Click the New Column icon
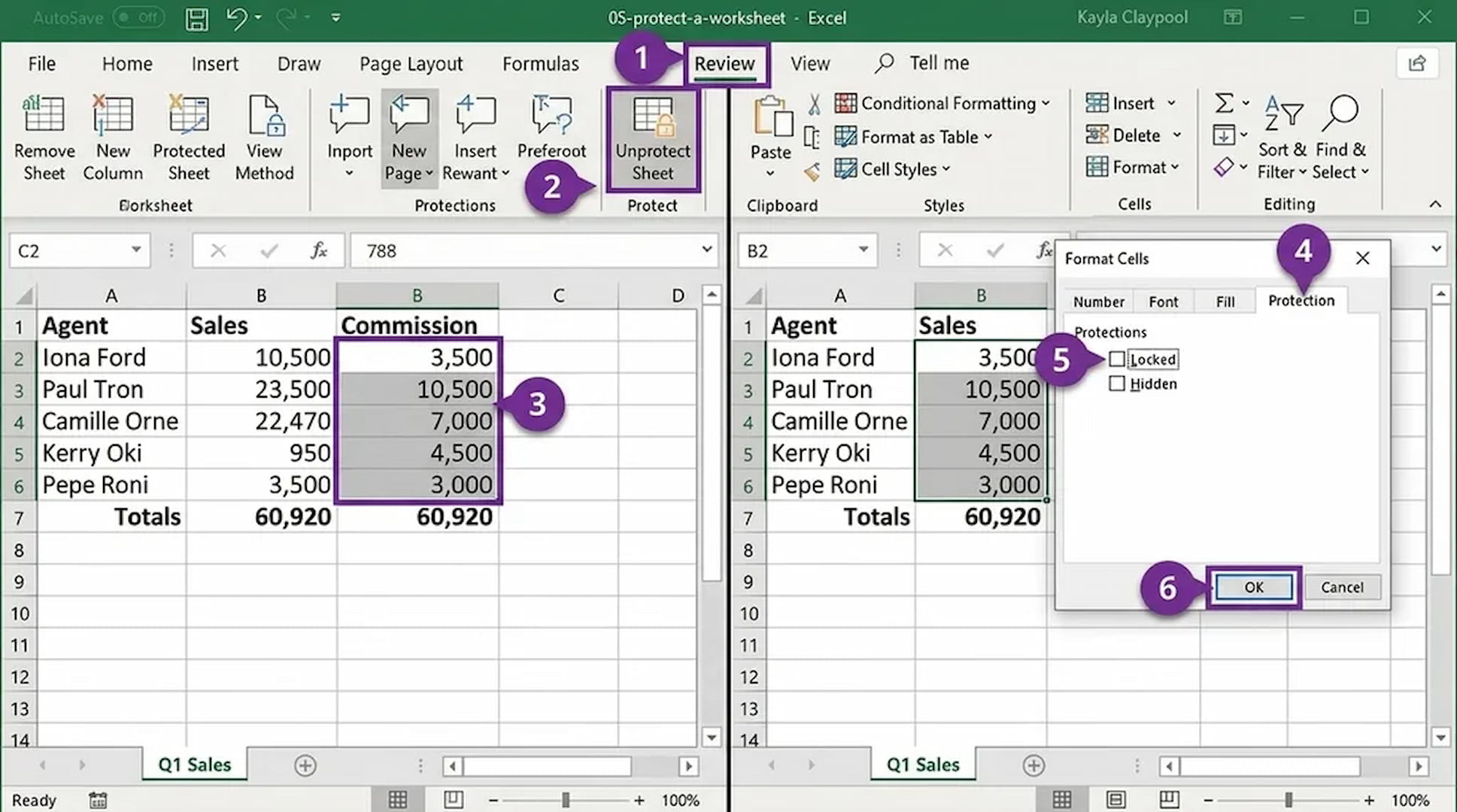The width and height of the screenshot is (1457, 812). coord(113,115)
